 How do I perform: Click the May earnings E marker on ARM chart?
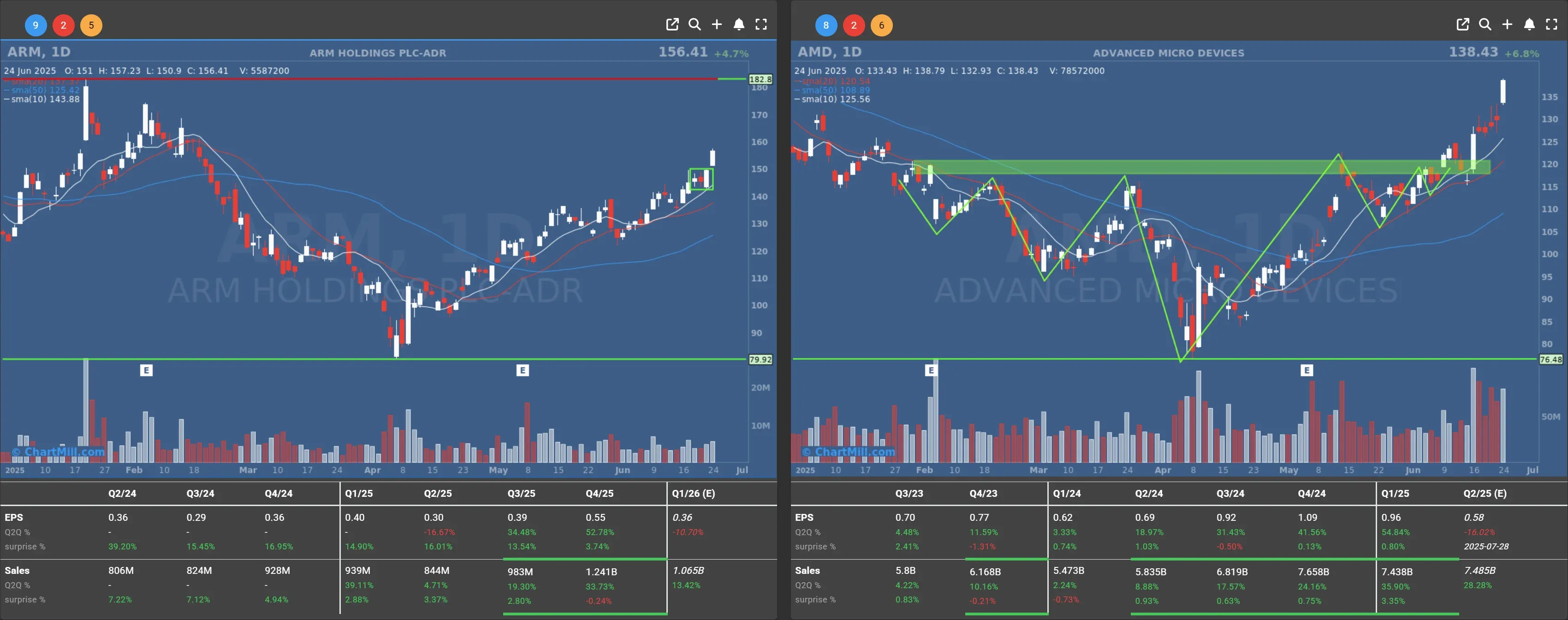tap(522, 370)
